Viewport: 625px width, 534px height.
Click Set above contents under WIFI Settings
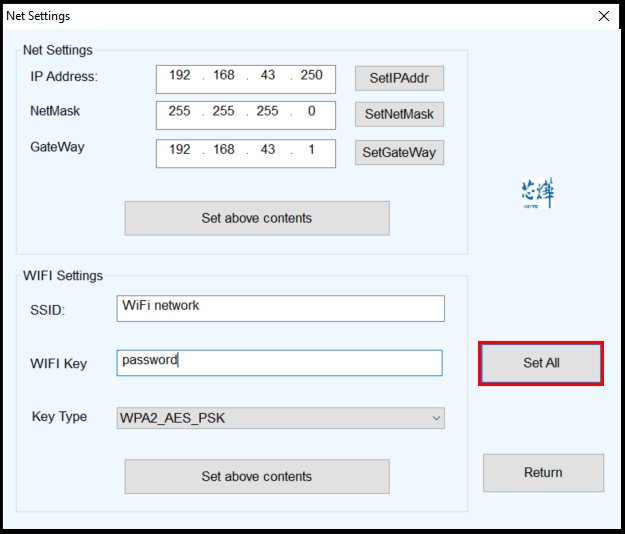257,477
